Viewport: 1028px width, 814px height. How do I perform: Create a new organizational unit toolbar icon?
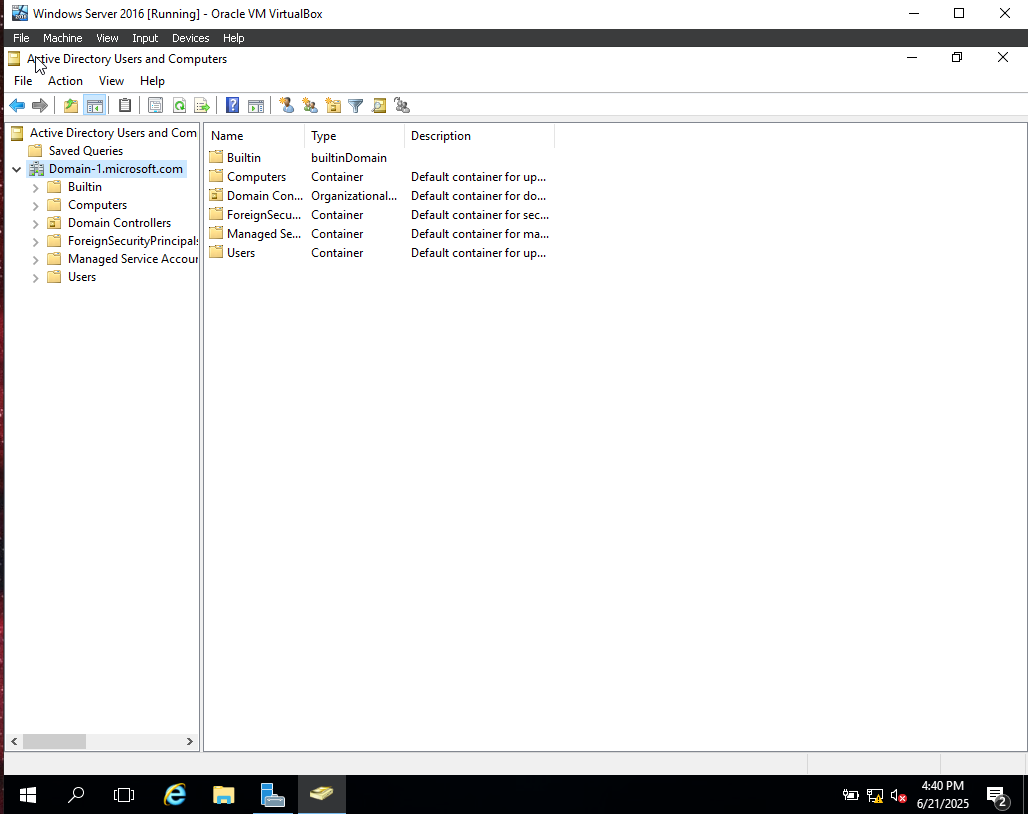(333, 106)
